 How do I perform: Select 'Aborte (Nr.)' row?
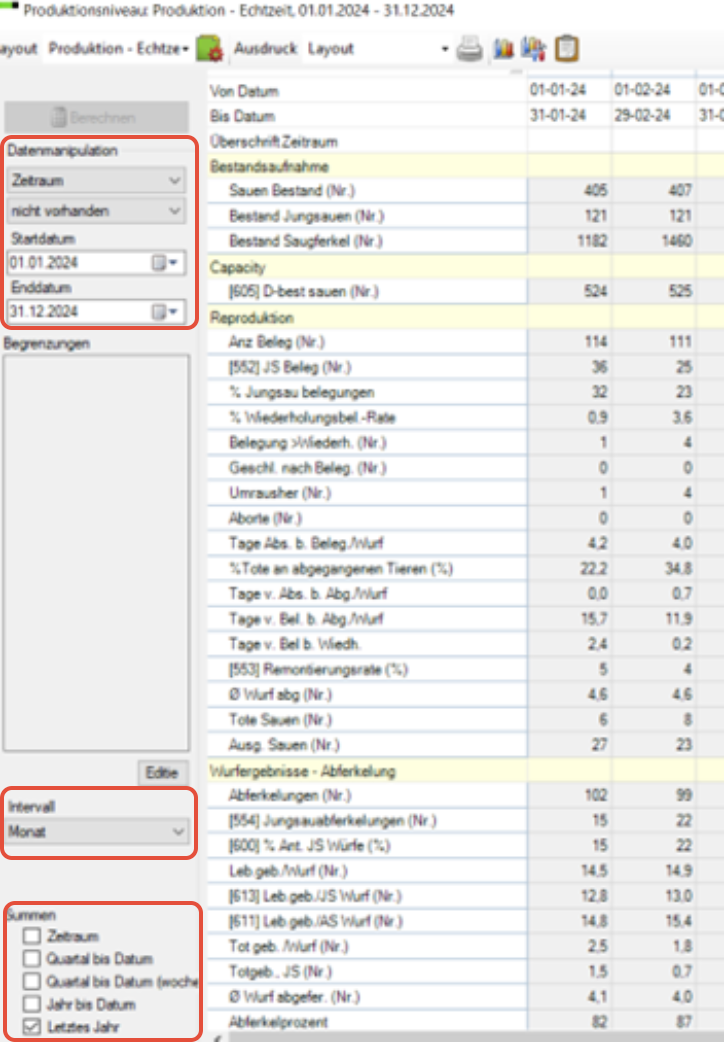[x=367, y=518]
